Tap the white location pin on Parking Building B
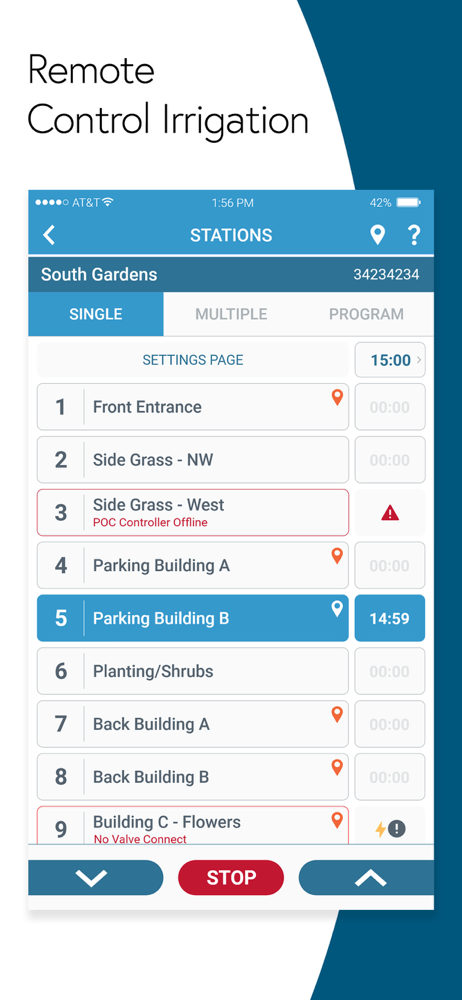462x1000 pixels. click(337, 609)
